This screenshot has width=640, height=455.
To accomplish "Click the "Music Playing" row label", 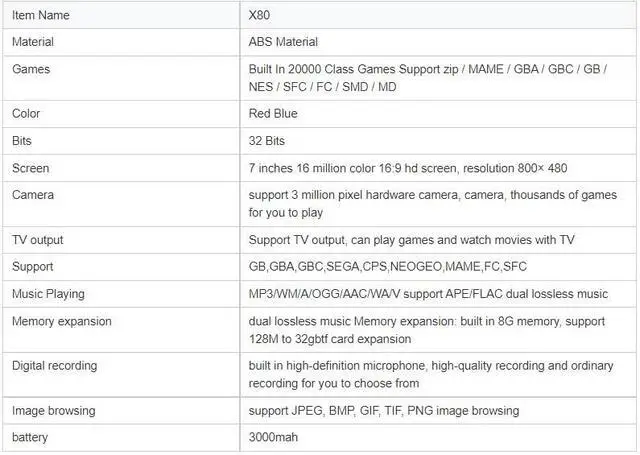I will coord(48,294).
